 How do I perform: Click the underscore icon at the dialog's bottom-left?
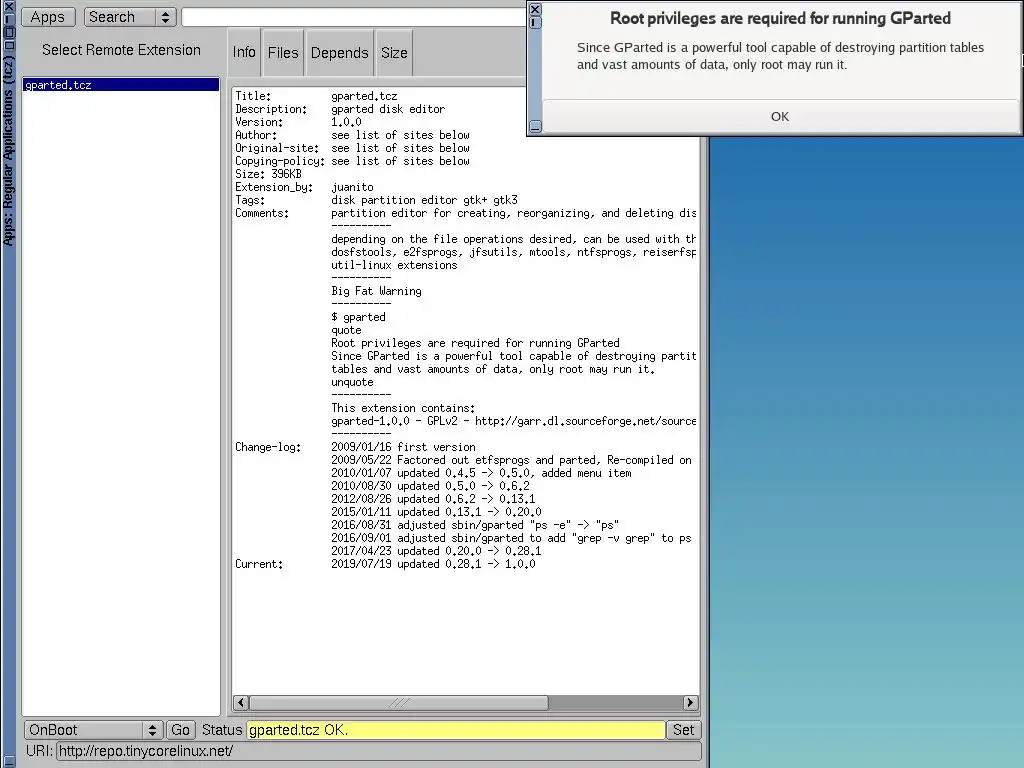[x=535, y=127]
